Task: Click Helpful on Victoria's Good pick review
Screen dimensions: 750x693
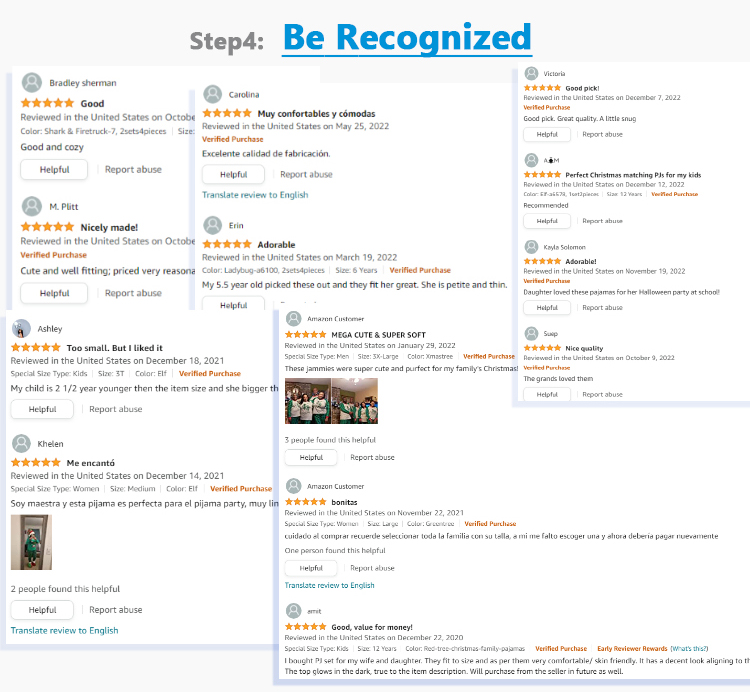Action: point(547,134)
